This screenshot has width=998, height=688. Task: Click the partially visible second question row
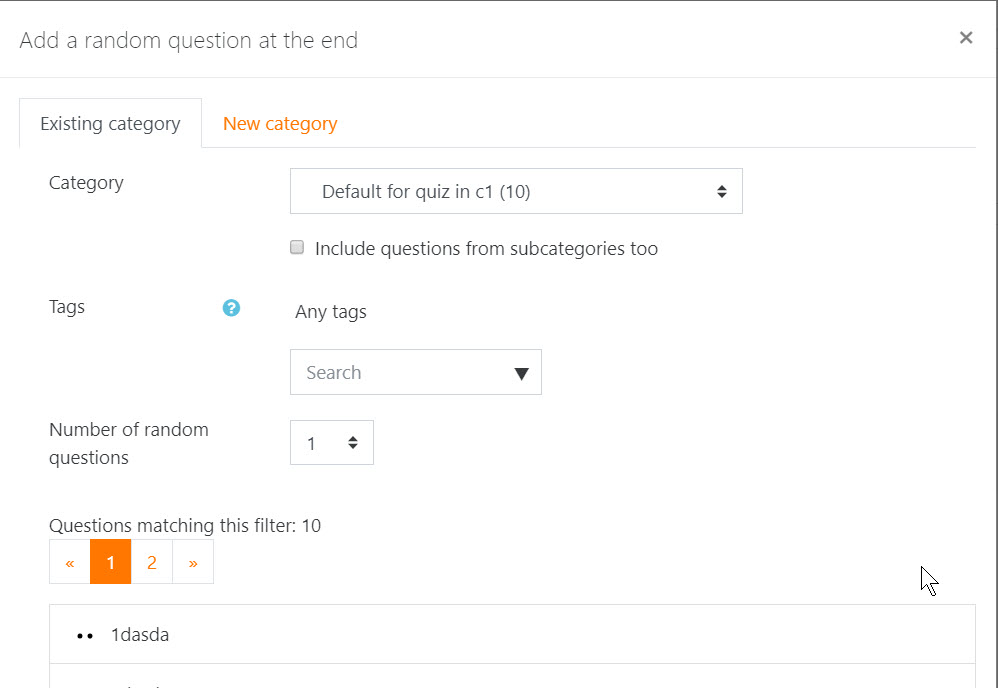[x=512, y=676]
